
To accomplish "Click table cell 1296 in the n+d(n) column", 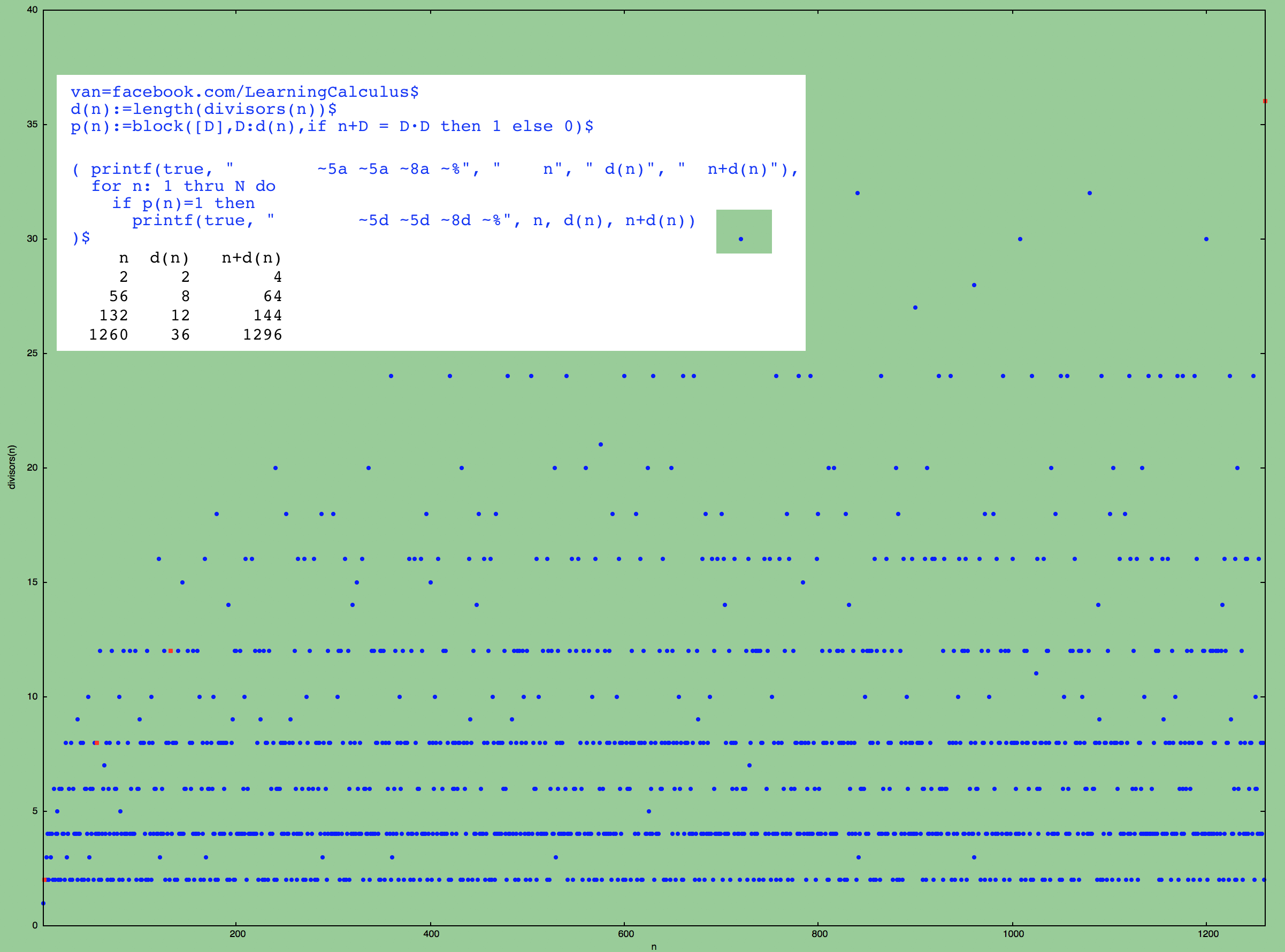I will (262, 335).
